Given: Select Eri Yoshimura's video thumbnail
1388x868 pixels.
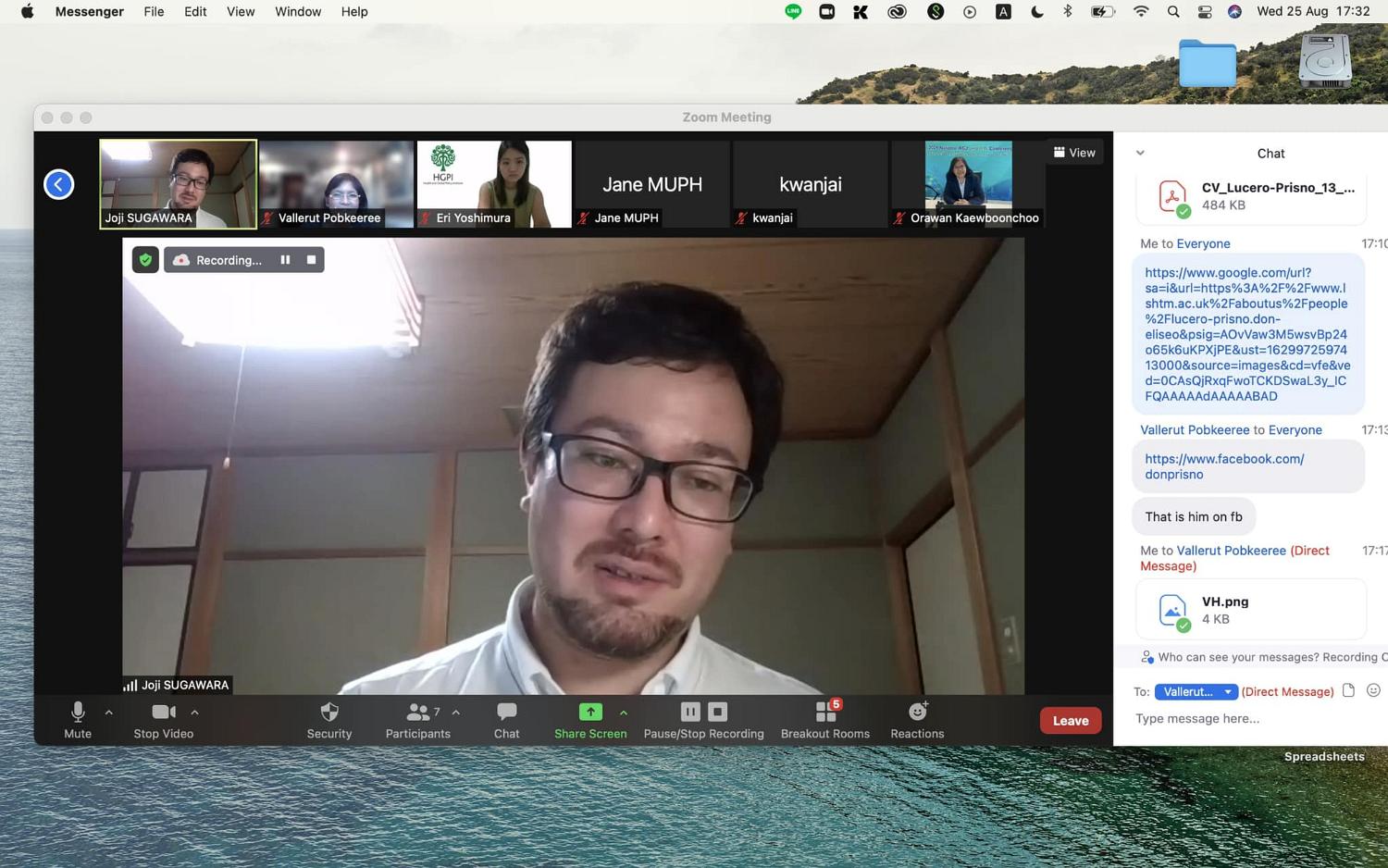Looking at the screenshot, I should [x=494, y=184].
